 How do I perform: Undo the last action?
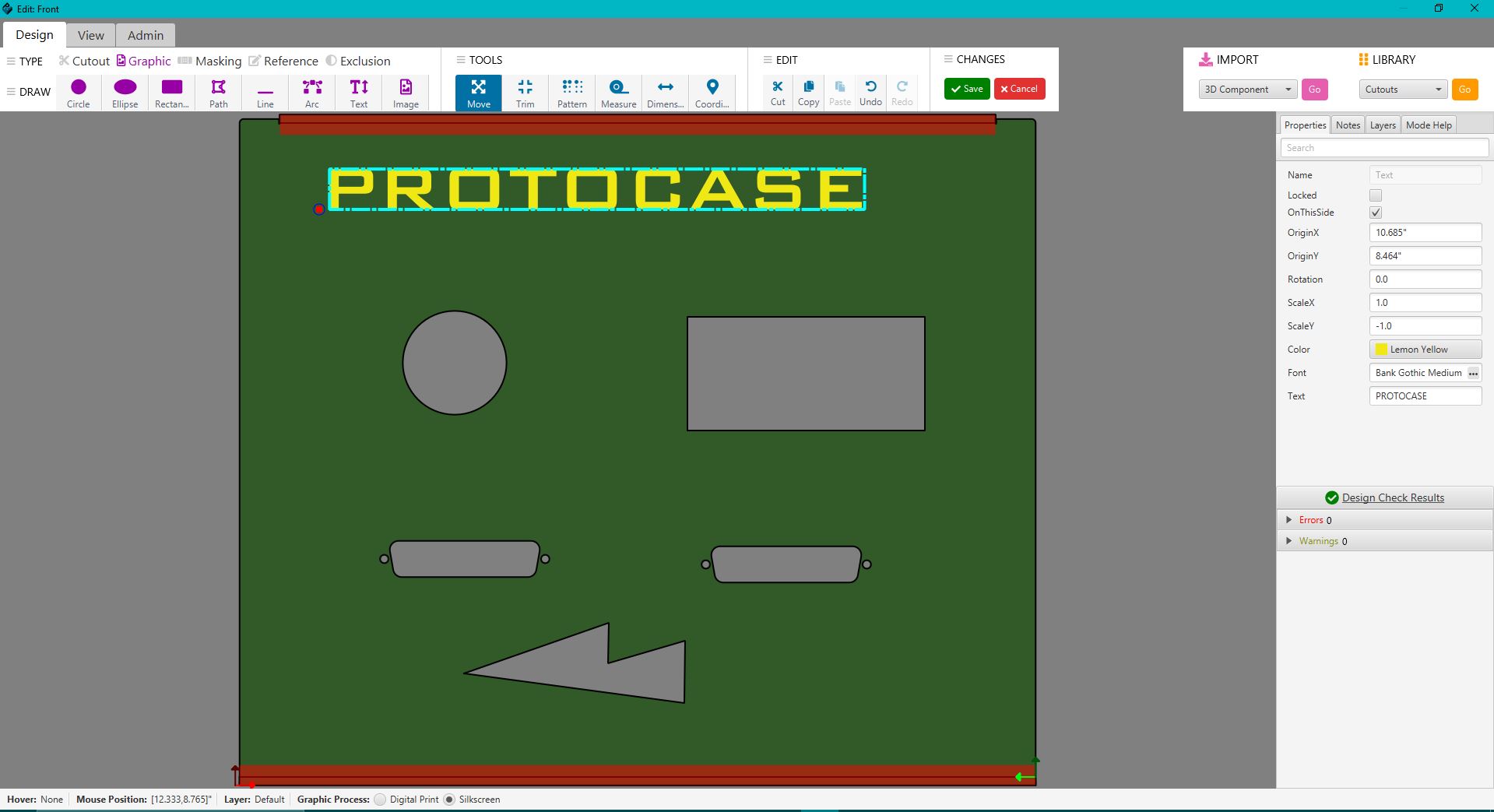871,92
